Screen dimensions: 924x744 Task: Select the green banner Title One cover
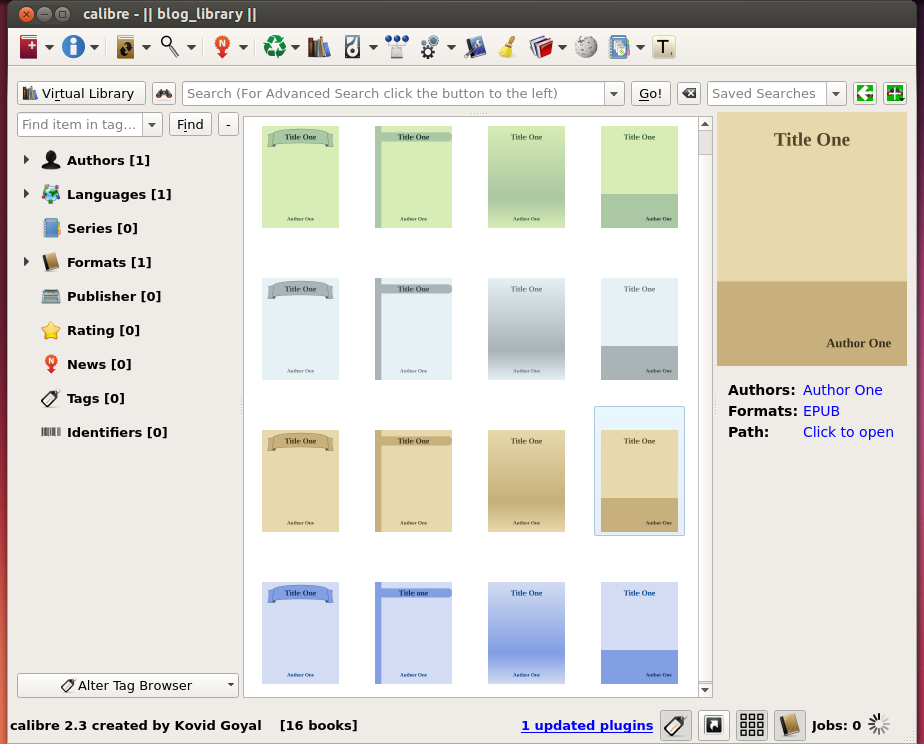pos(301,177)
